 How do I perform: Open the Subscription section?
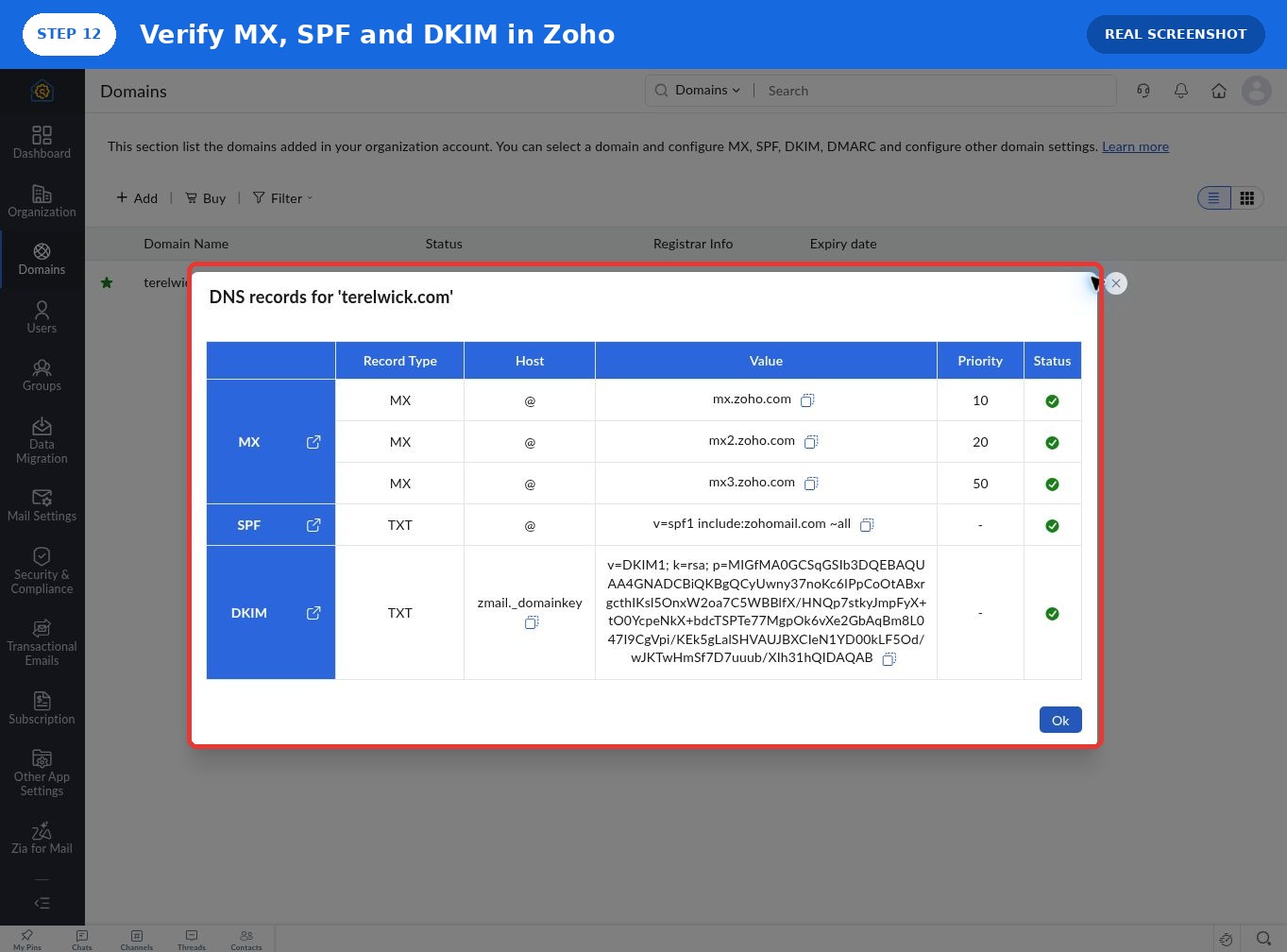click(42, 707)
